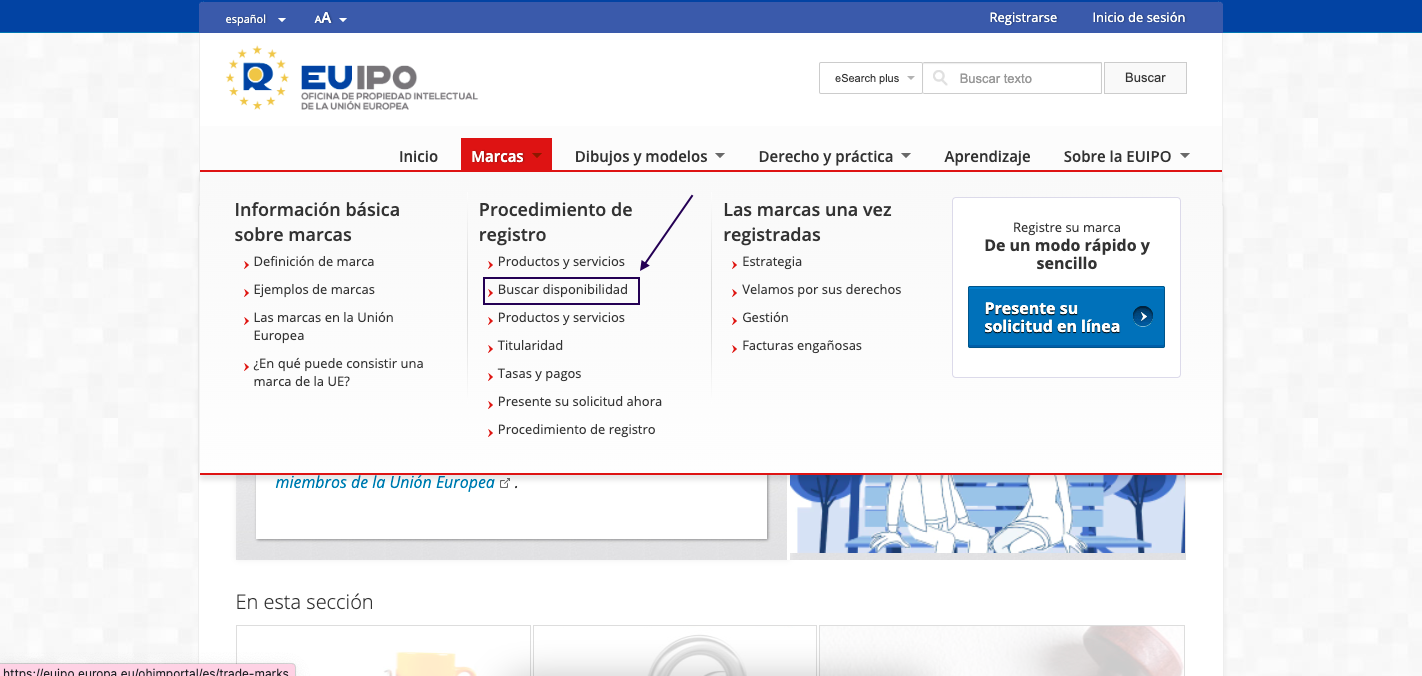Click the red arrow bullet beside 'Estrategia'
Screen dimensions: 1422x676
pos(735,262)
